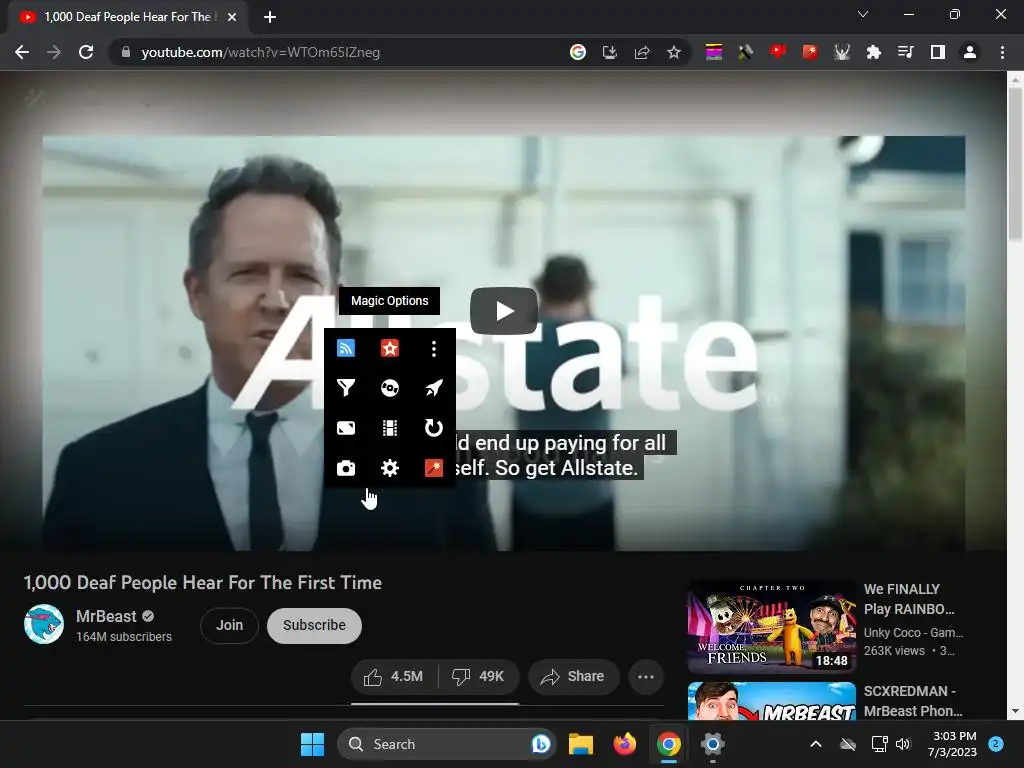The height and width of the screenshot is (768, 1024).
Task: Open the three-dot menu in Magic Options panel
Action: click(x=434, y=349)
